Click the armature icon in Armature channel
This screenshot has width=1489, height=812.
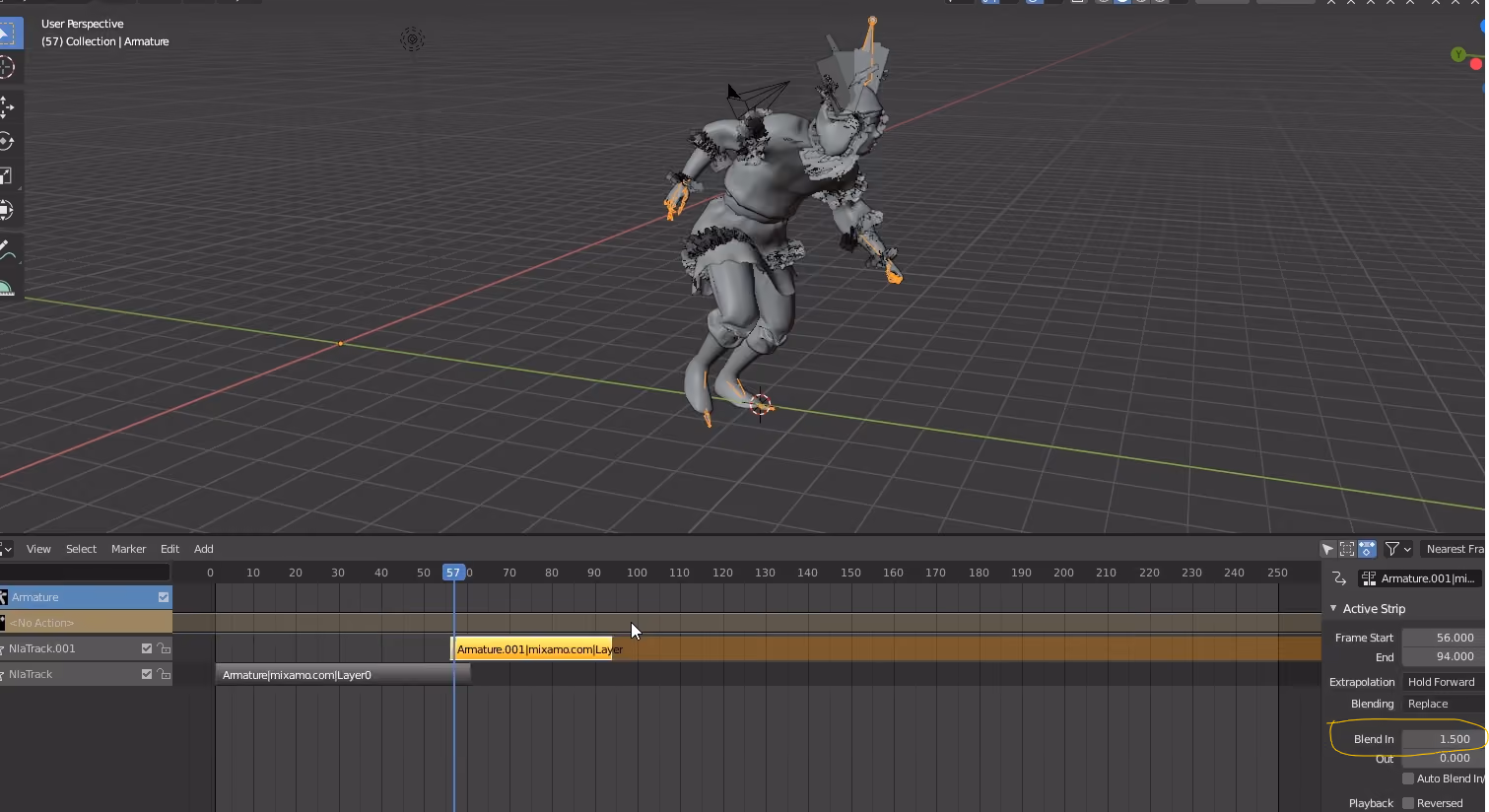(x=4, y=597)
